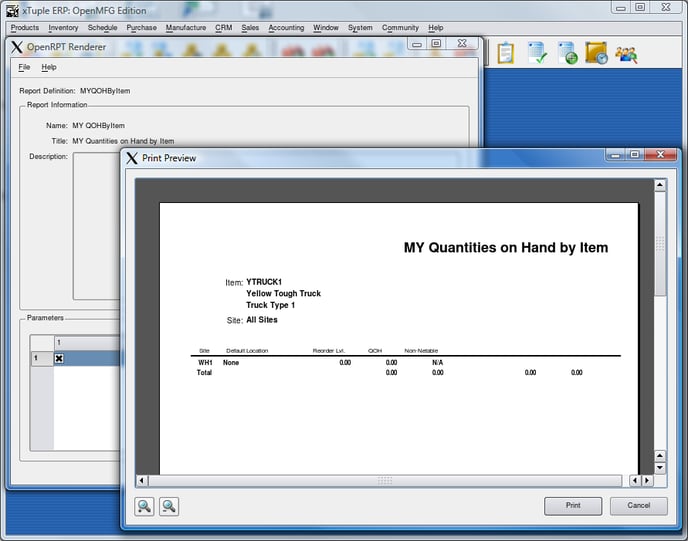Open the File menu in OpenRPT Renderer
Viewport: 688px width, 541px height.
[x=24, y=67]
